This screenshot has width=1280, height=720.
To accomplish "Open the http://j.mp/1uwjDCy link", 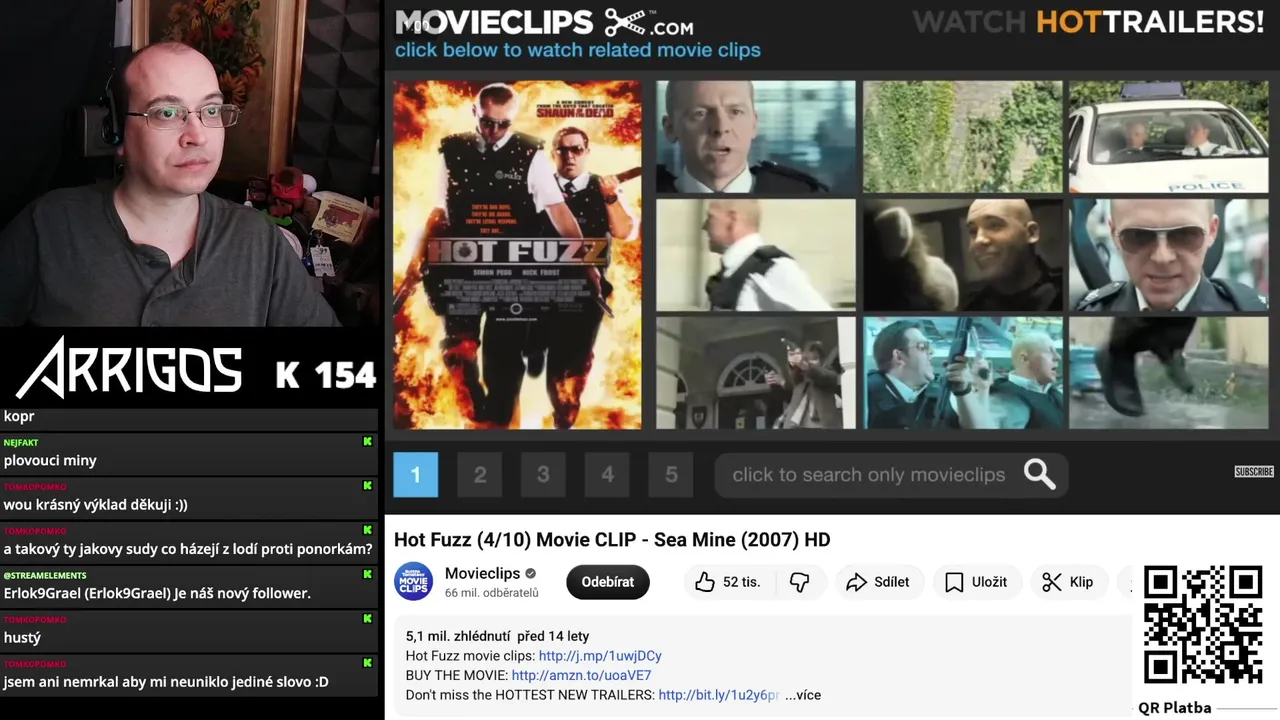I will 600,656.
